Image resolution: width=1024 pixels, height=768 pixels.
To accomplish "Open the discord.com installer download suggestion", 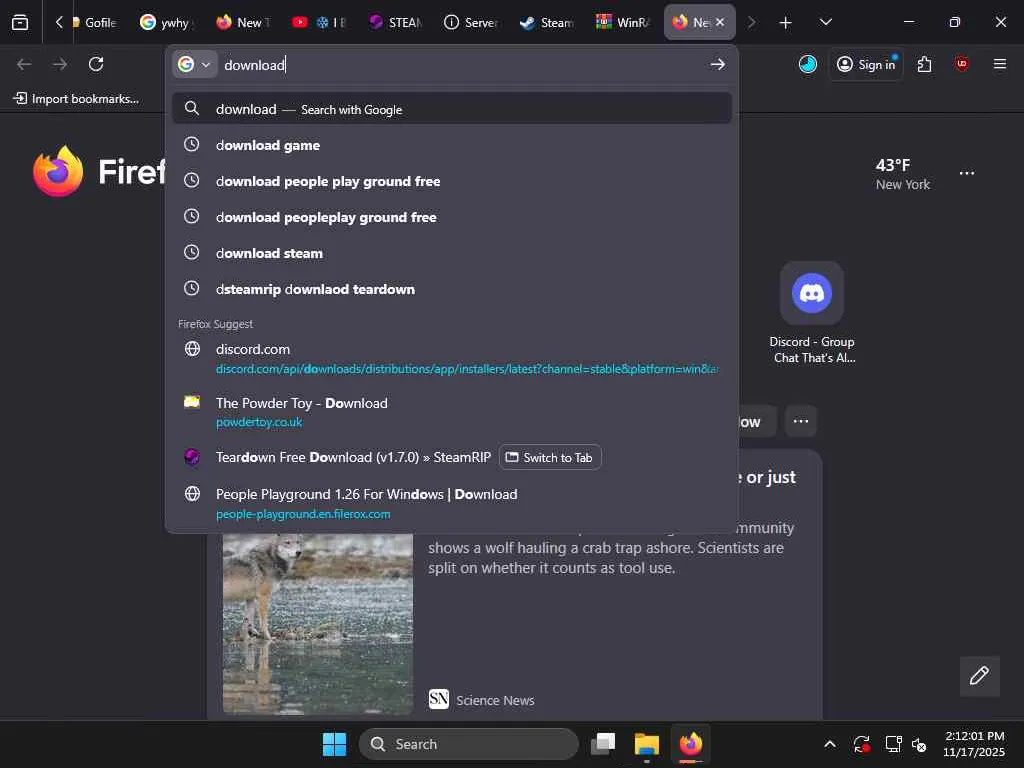I will coord(452,359).
